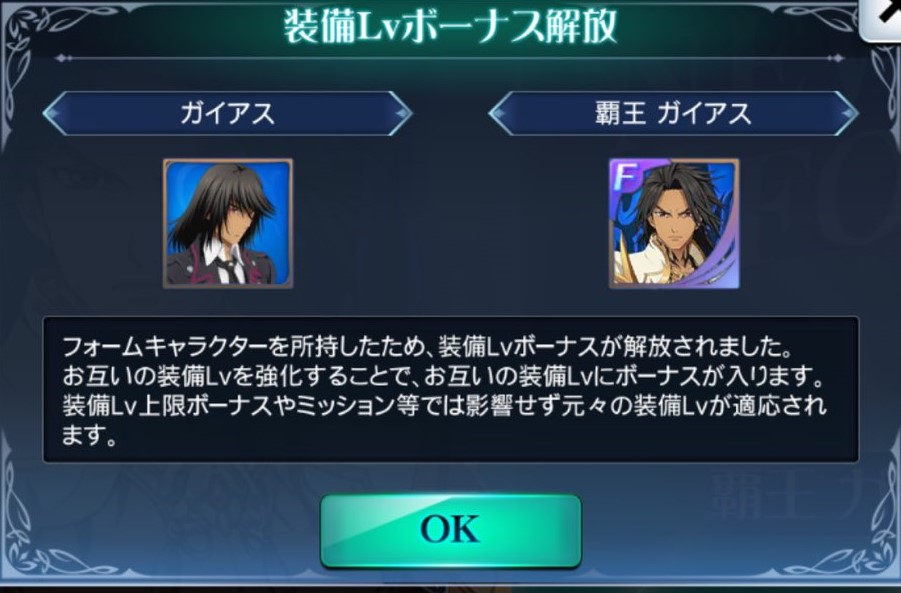Tap the line mentioning 装備Lv上限ボーナス
901x593 pixels.
444,406
